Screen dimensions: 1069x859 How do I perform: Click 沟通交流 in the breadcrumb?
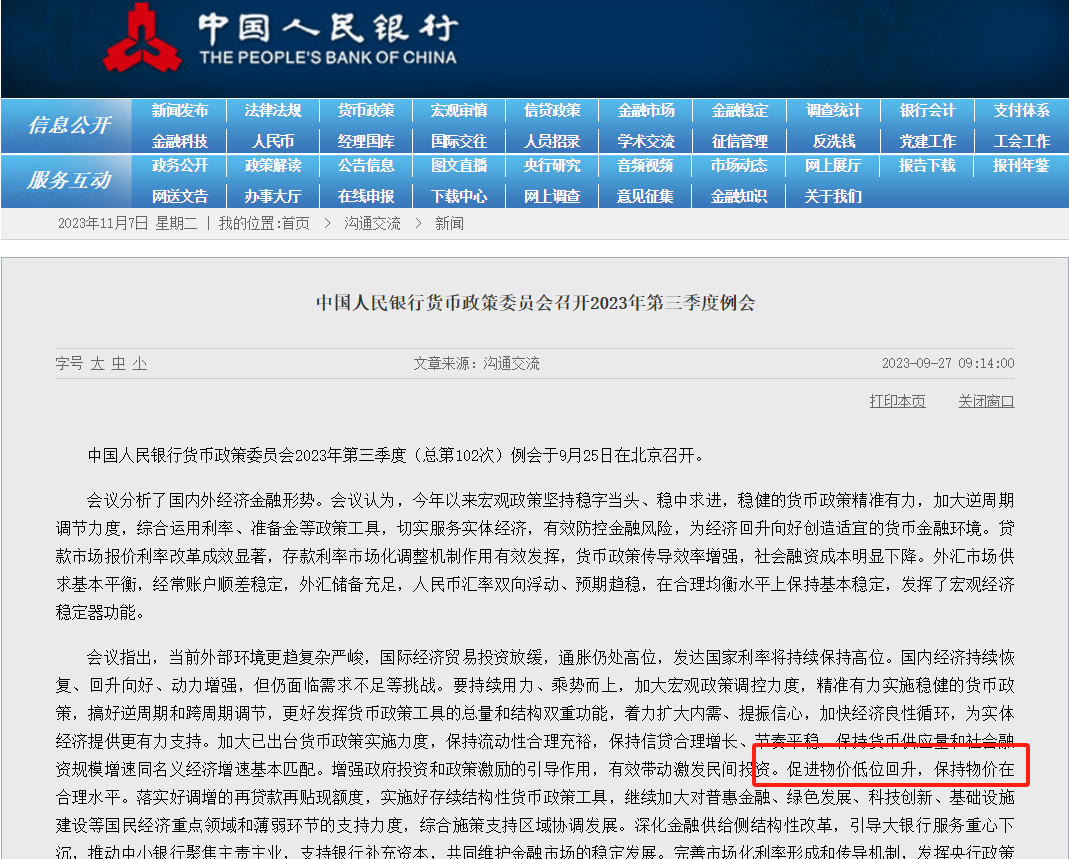(x=372, y=224)
